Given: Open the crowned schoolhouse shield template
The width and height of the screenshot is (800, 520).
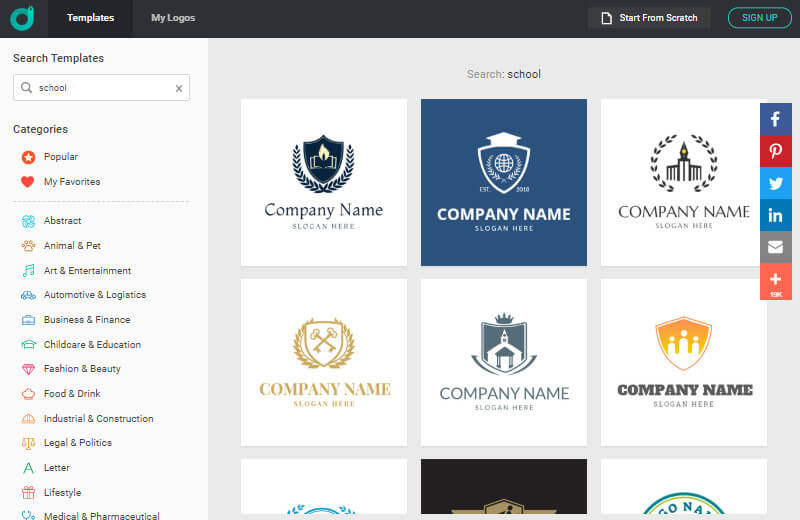Looking at the screenshot, I should 504,362.
